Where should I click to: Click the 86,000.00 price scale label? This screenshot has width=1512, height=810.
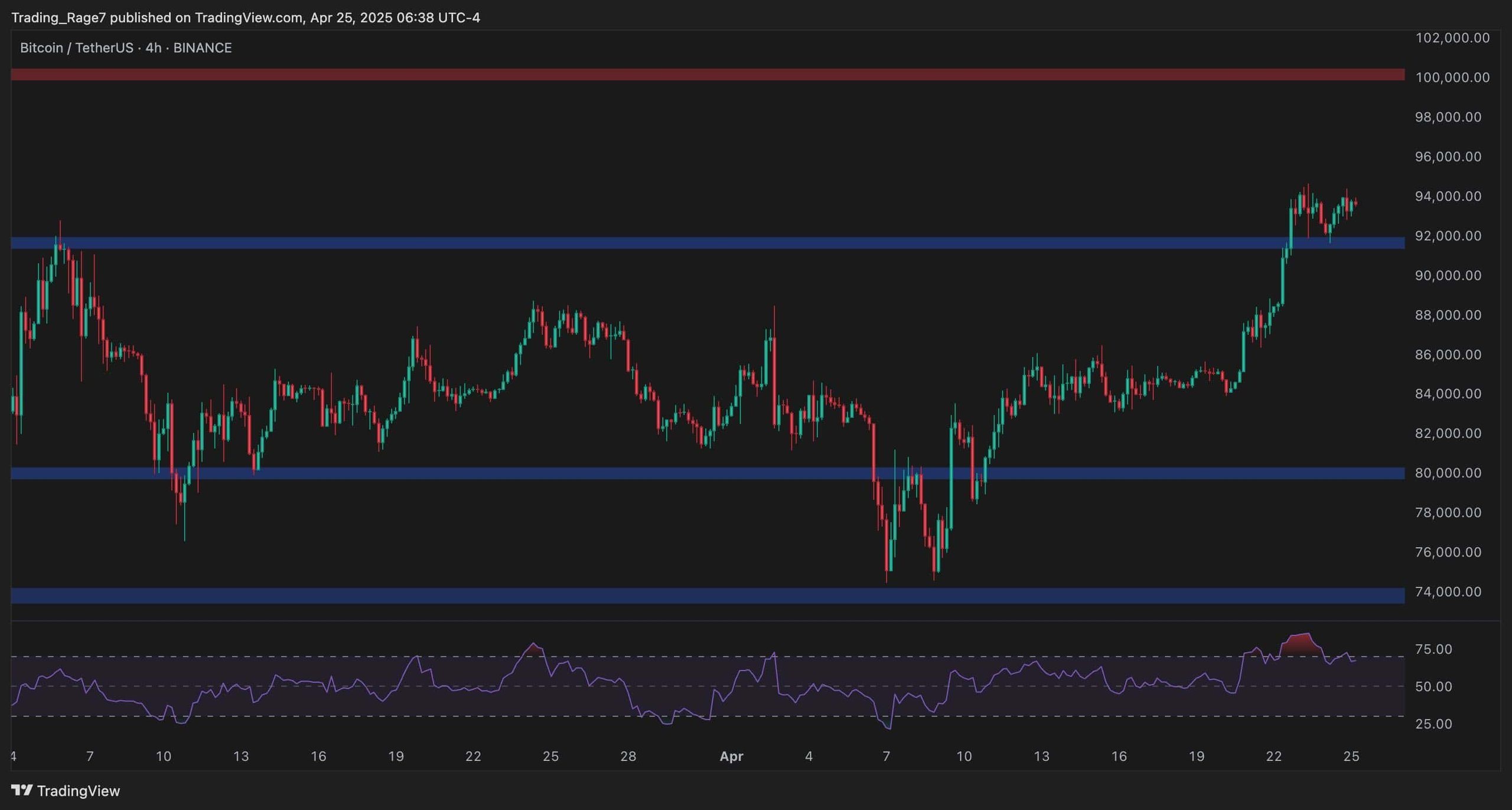click(x=1448, y=354)
